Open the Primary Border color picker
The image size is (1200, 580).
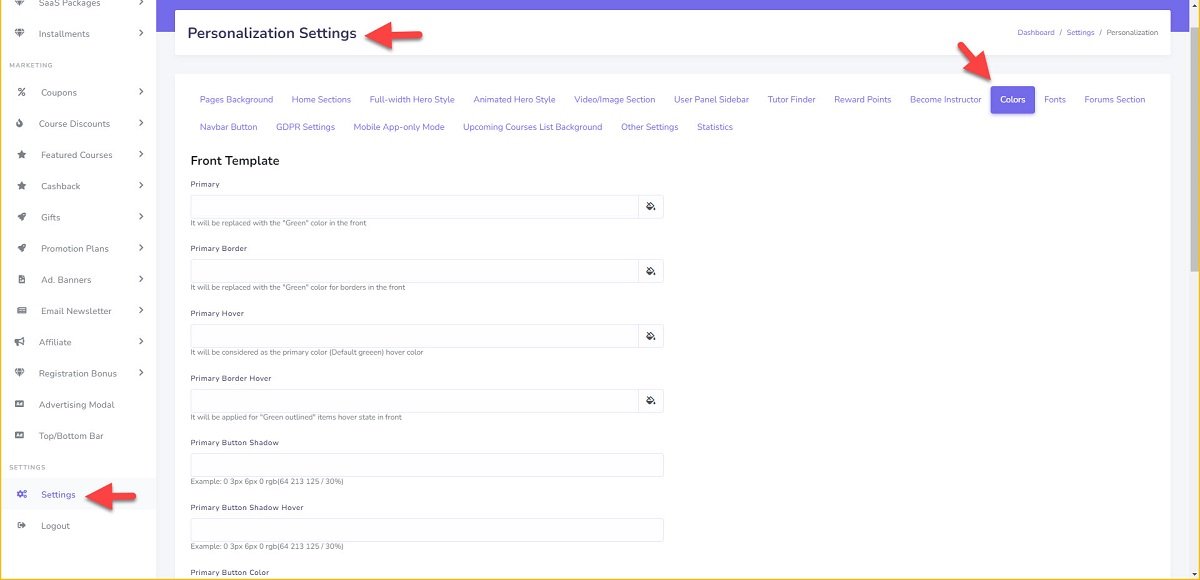point(650,271)
